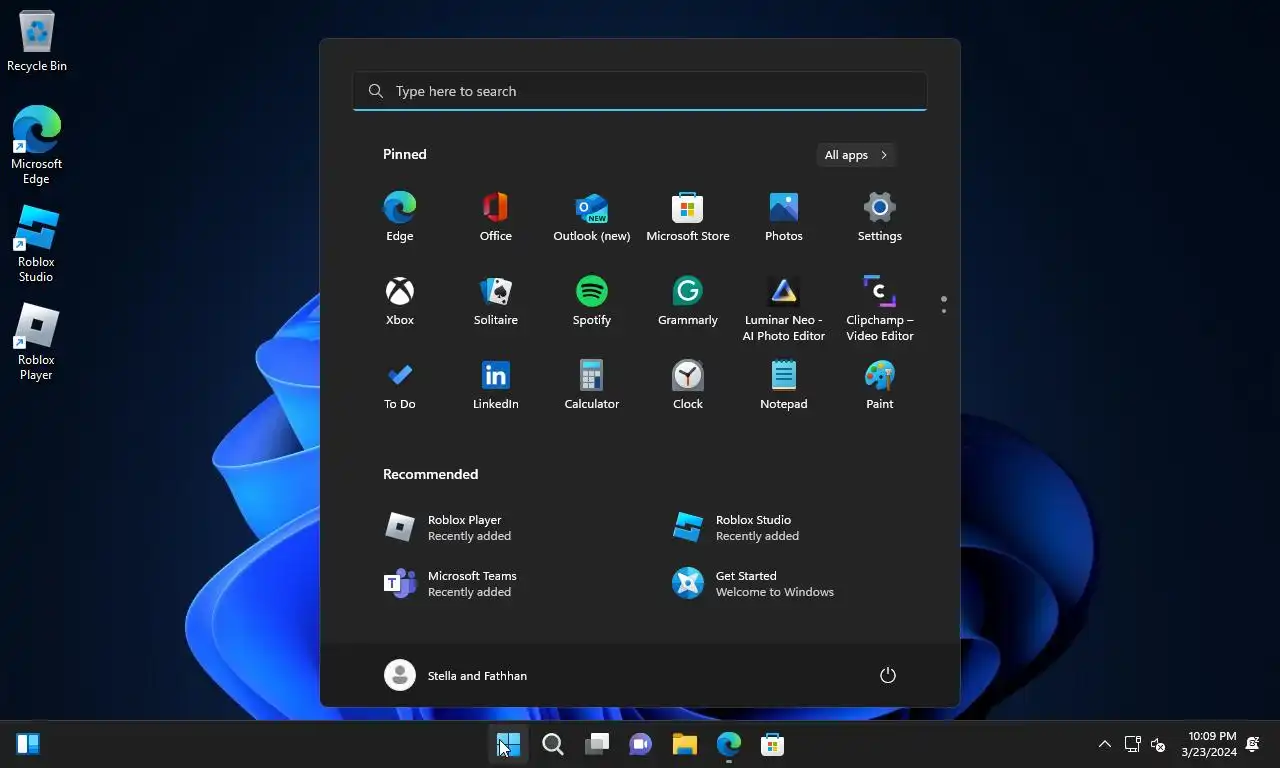Launch Notepad from pinned apps
Image resolution: width=1280 pixels, height=768 pixels.
tap(783, 385)
